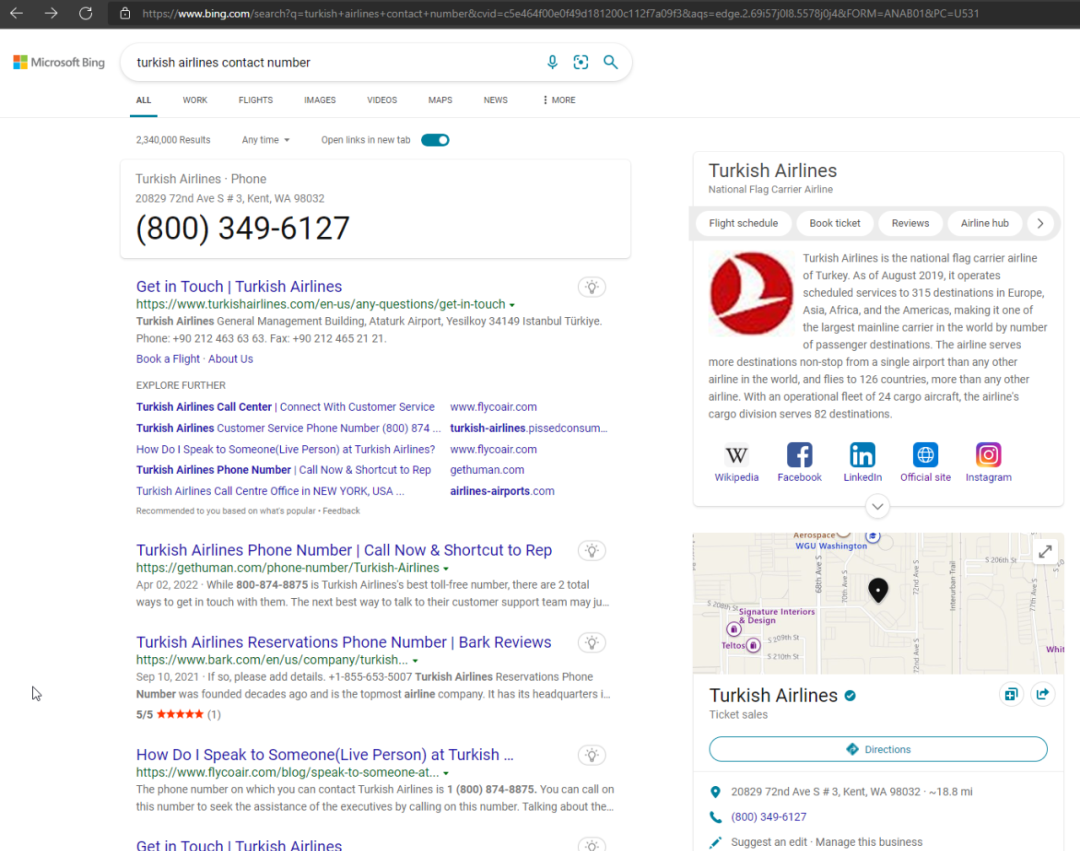Open Turkish Airlines Call Center explore link
The height and width of the screenshot is (851, 1080).
pyautogui.click(x=285, y=408)
